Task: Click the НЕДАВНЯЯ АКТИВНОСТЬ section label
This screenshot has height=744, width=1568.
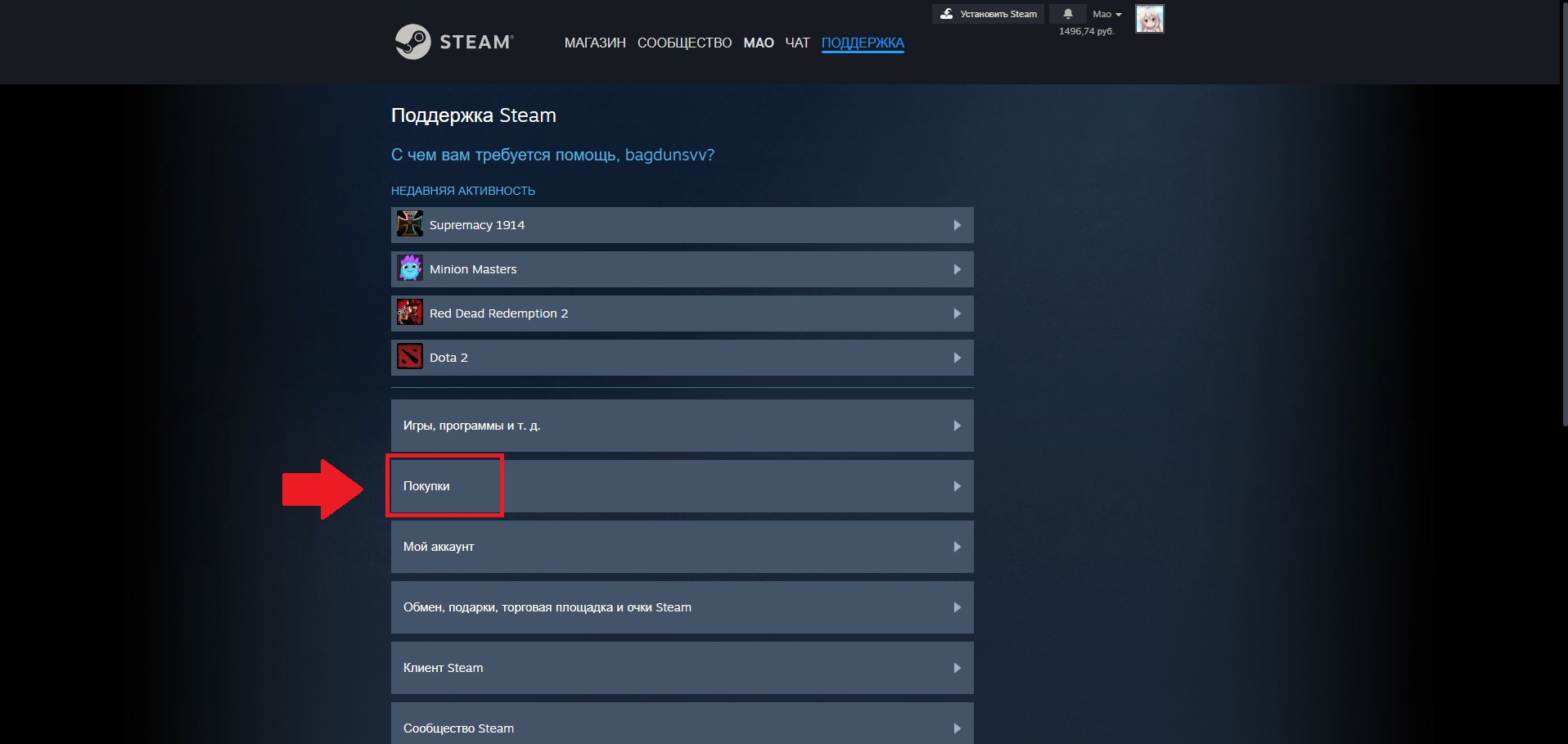Action: click(463, 191)
